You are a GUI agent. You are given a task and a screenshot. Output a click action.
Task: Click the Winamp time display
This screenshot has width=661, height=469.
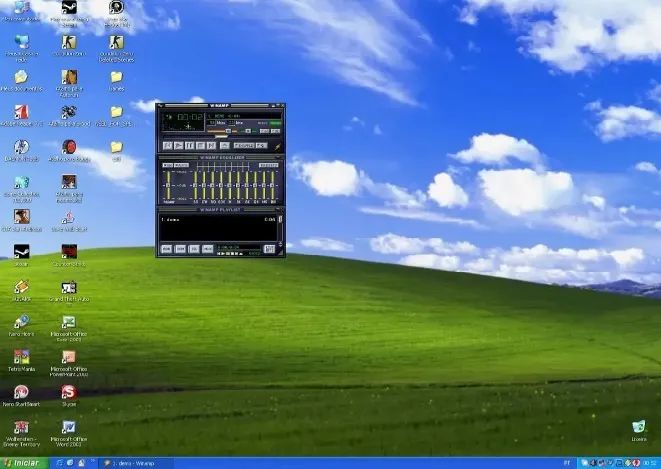(x=190, y=117)
